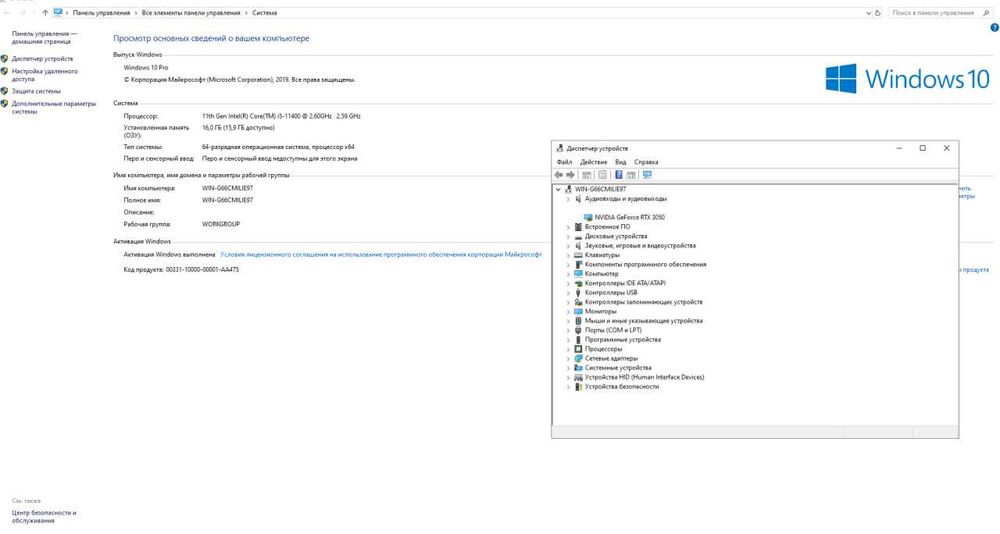Open the blue Help icon in Device Manager toolbar

619,175
